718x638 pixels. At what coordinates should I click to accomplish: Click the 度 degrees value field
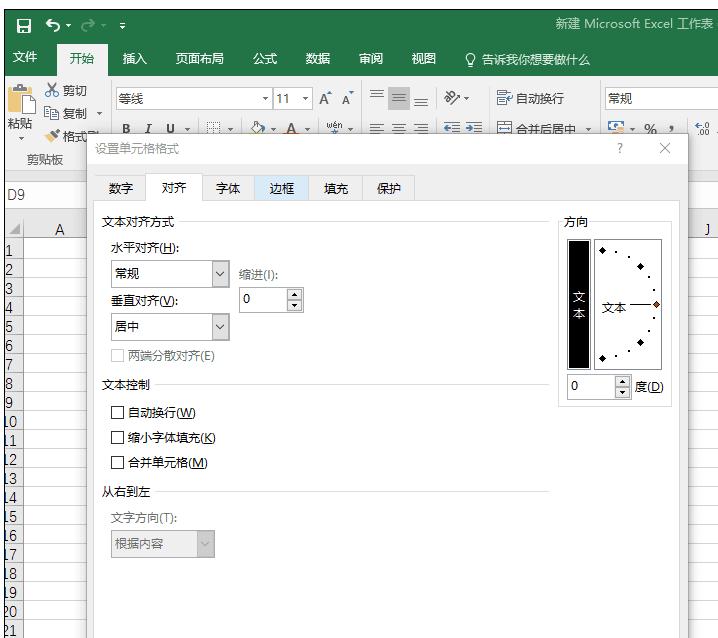tap(592, 386)
